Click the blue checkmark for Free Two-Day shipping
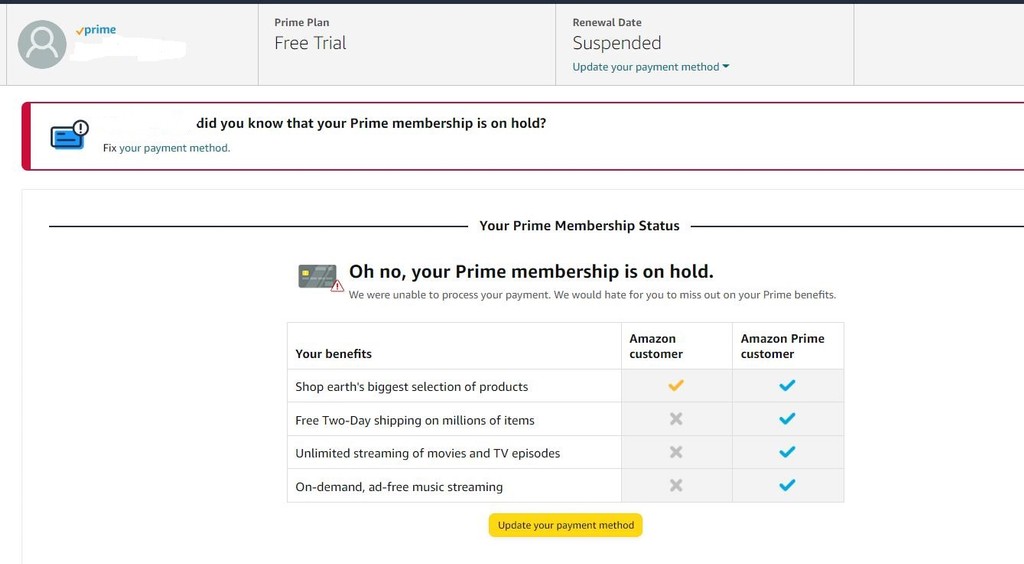1024x564 pixels. [787, 419]
